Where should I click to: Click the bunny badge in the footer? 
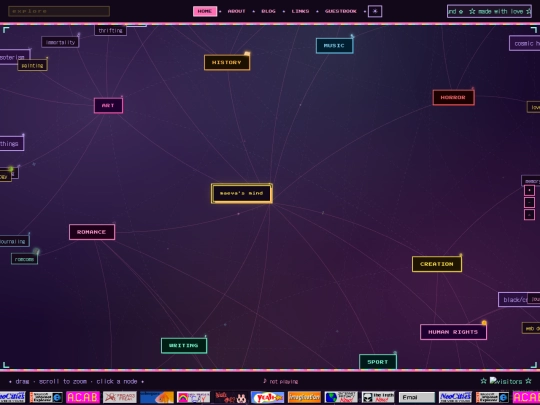[x=230, y=397]
